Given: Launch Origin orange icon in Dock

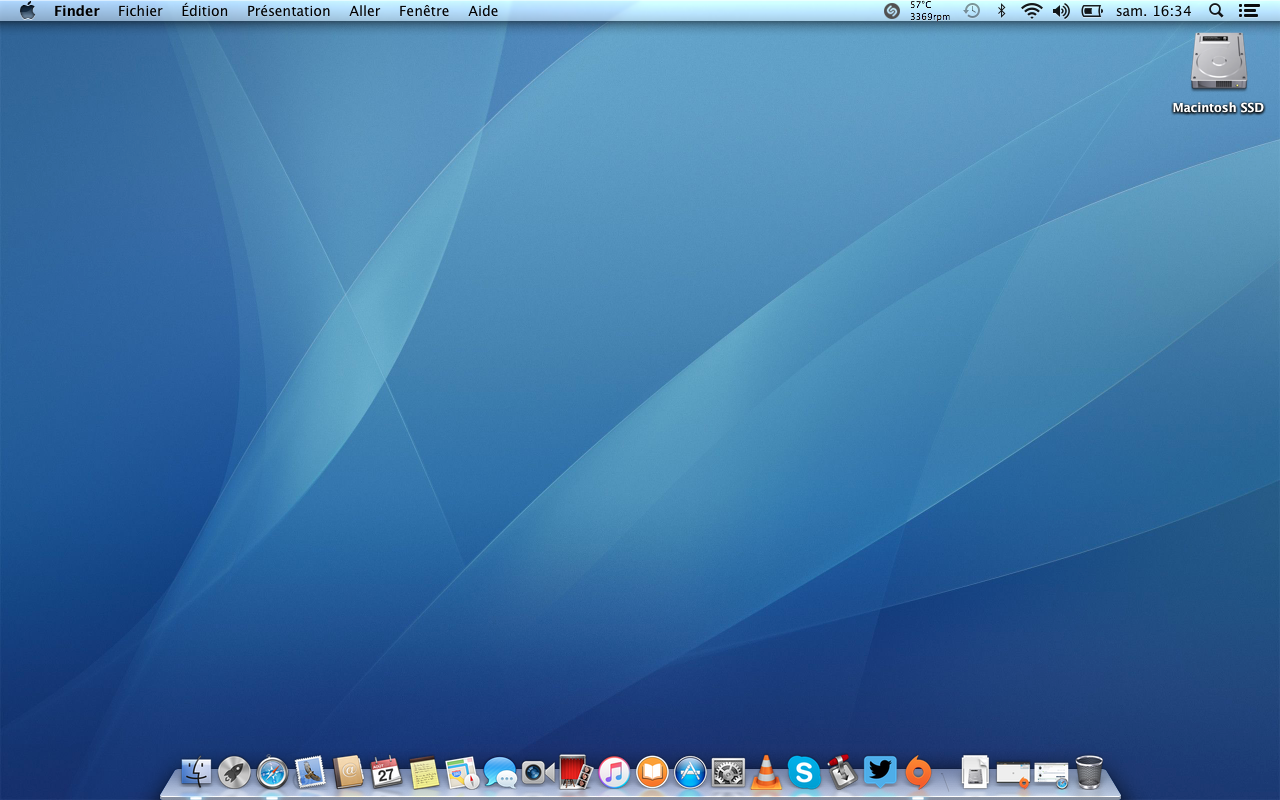Looking at the screenshot, I should pyautogui.click(x=918, y=772).
